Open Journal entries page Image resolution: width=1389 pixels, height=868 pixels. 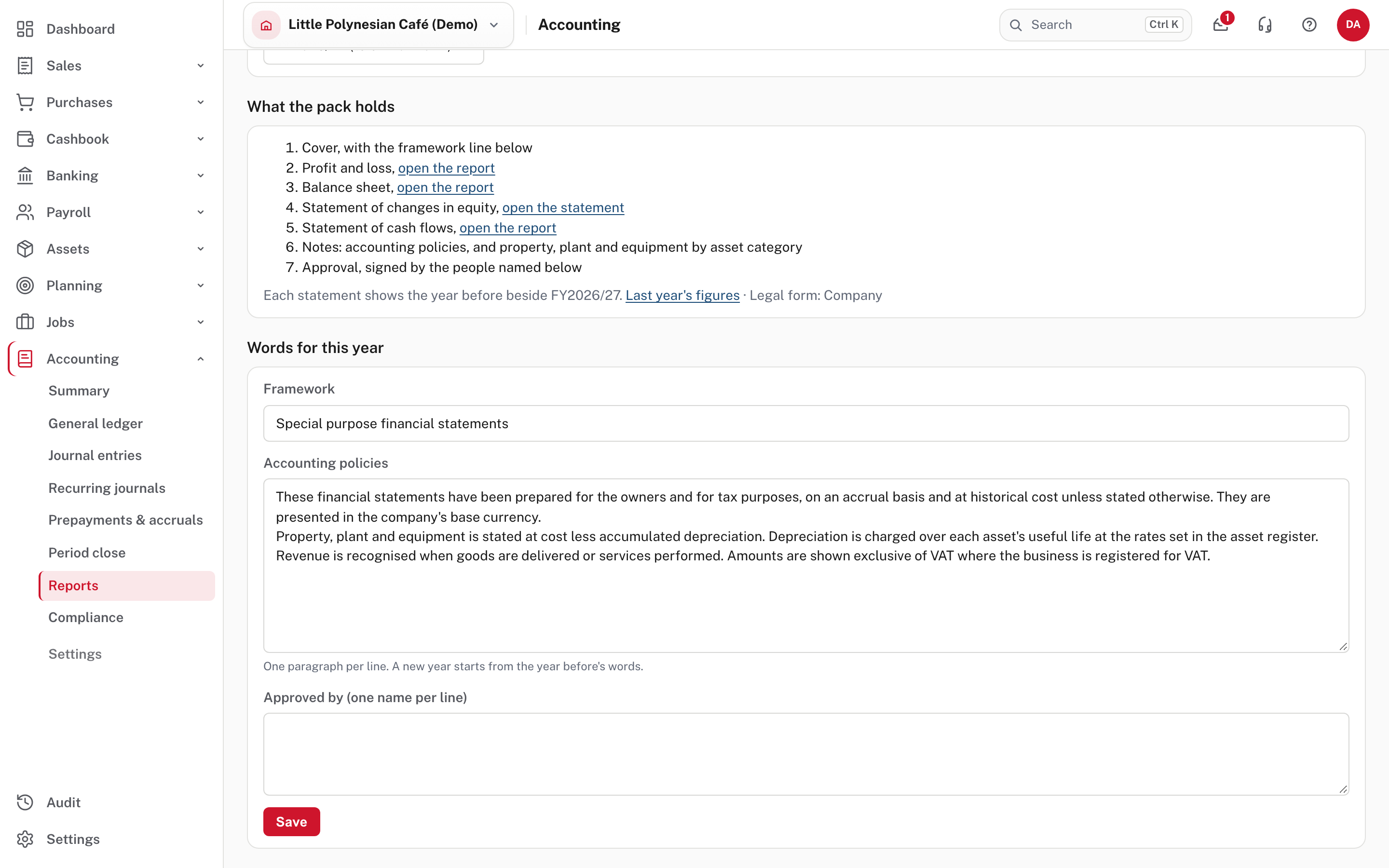(95, 455)
